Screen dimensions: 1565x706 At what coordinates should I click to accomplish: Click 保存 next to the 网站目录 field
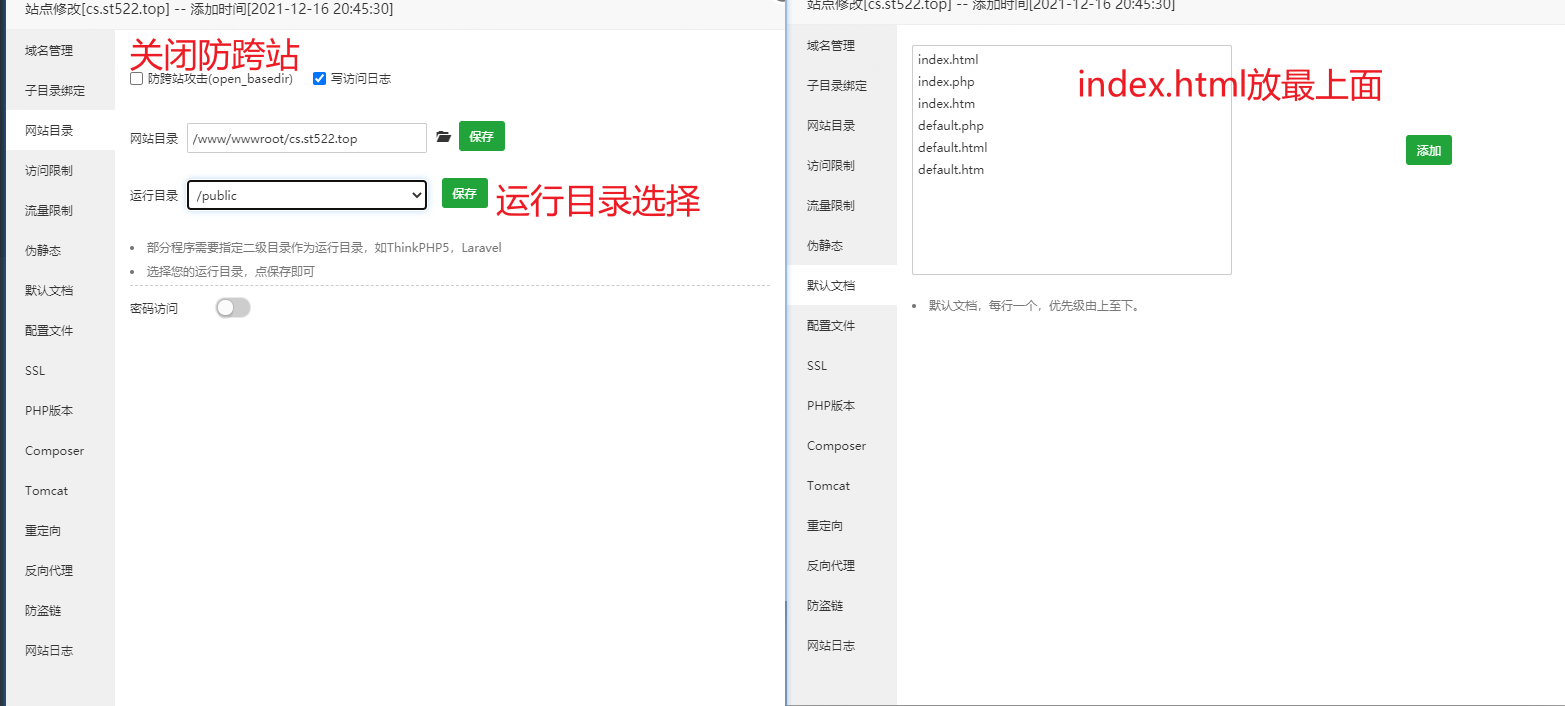coord(481,137)
